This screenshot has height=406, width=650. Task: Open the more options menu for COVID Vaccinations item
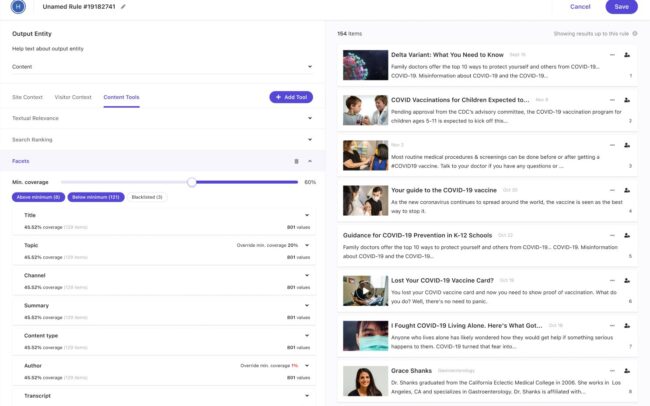610,100
